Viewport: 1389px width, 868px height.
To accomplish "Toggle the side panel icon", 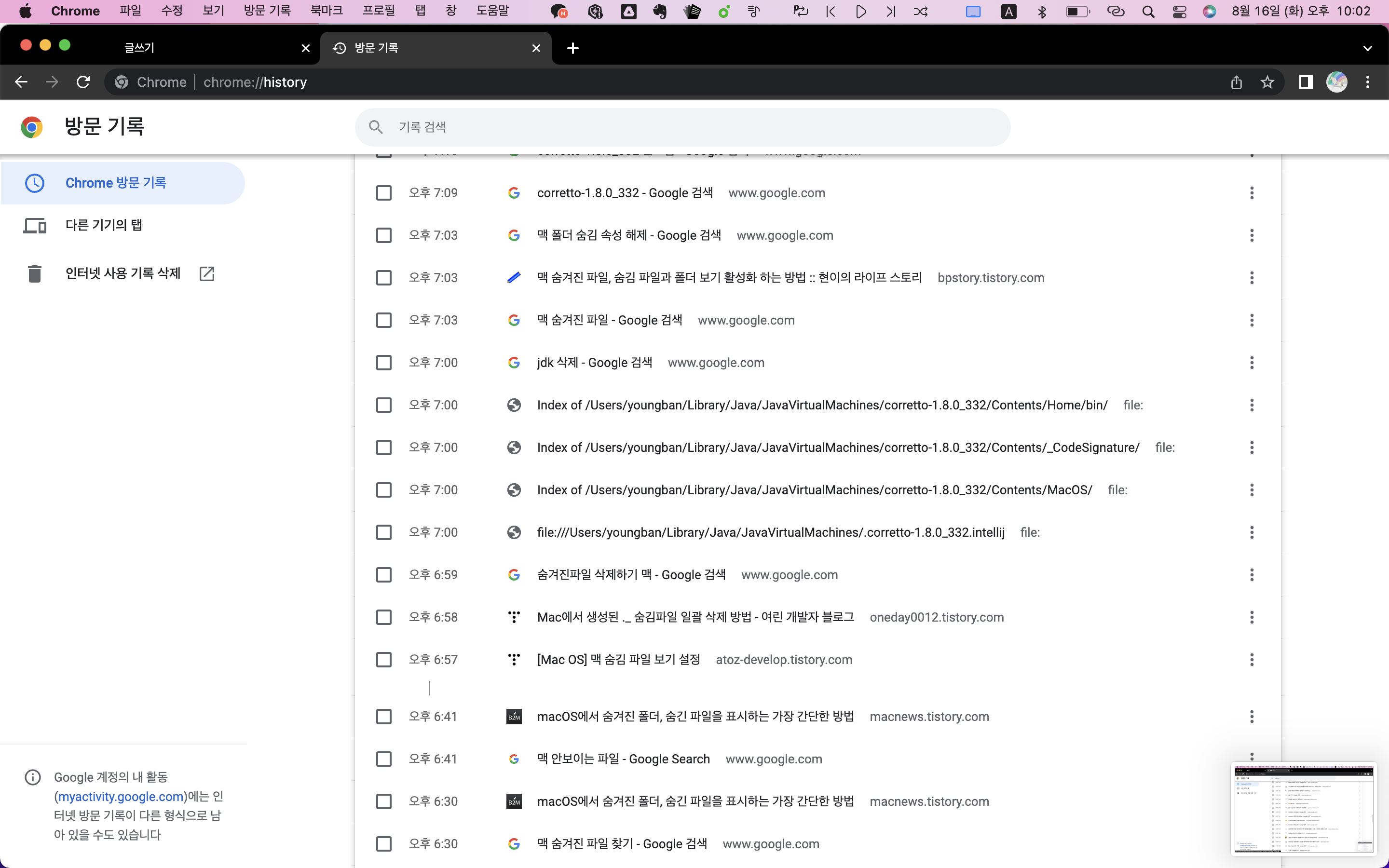I will point(1306,82).
